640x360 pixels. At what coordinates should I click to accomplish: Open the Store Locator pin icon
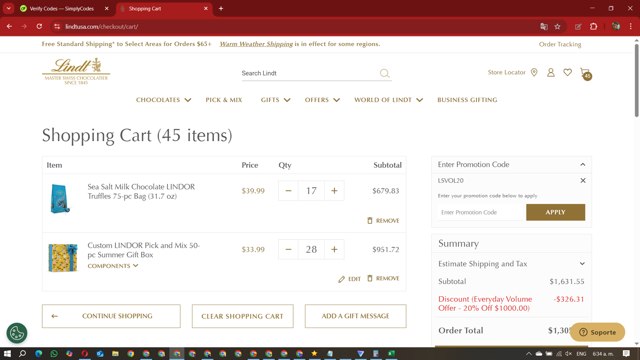534,72
